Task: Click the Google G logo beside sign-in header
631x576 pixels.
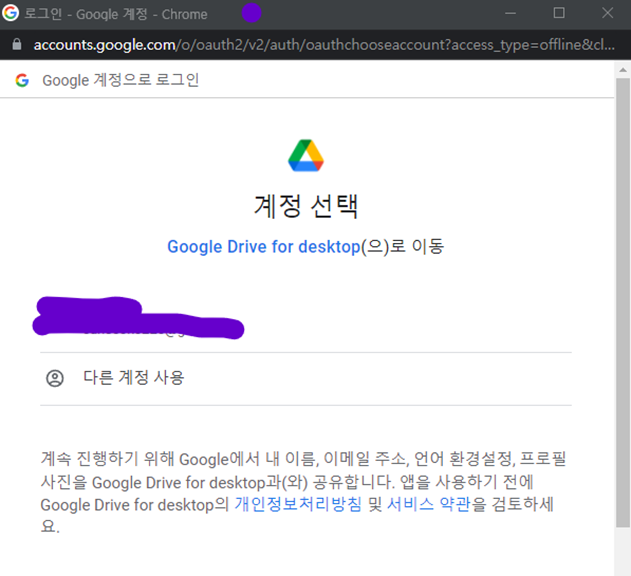Action: pyautogui.click(x=22, y=80)
